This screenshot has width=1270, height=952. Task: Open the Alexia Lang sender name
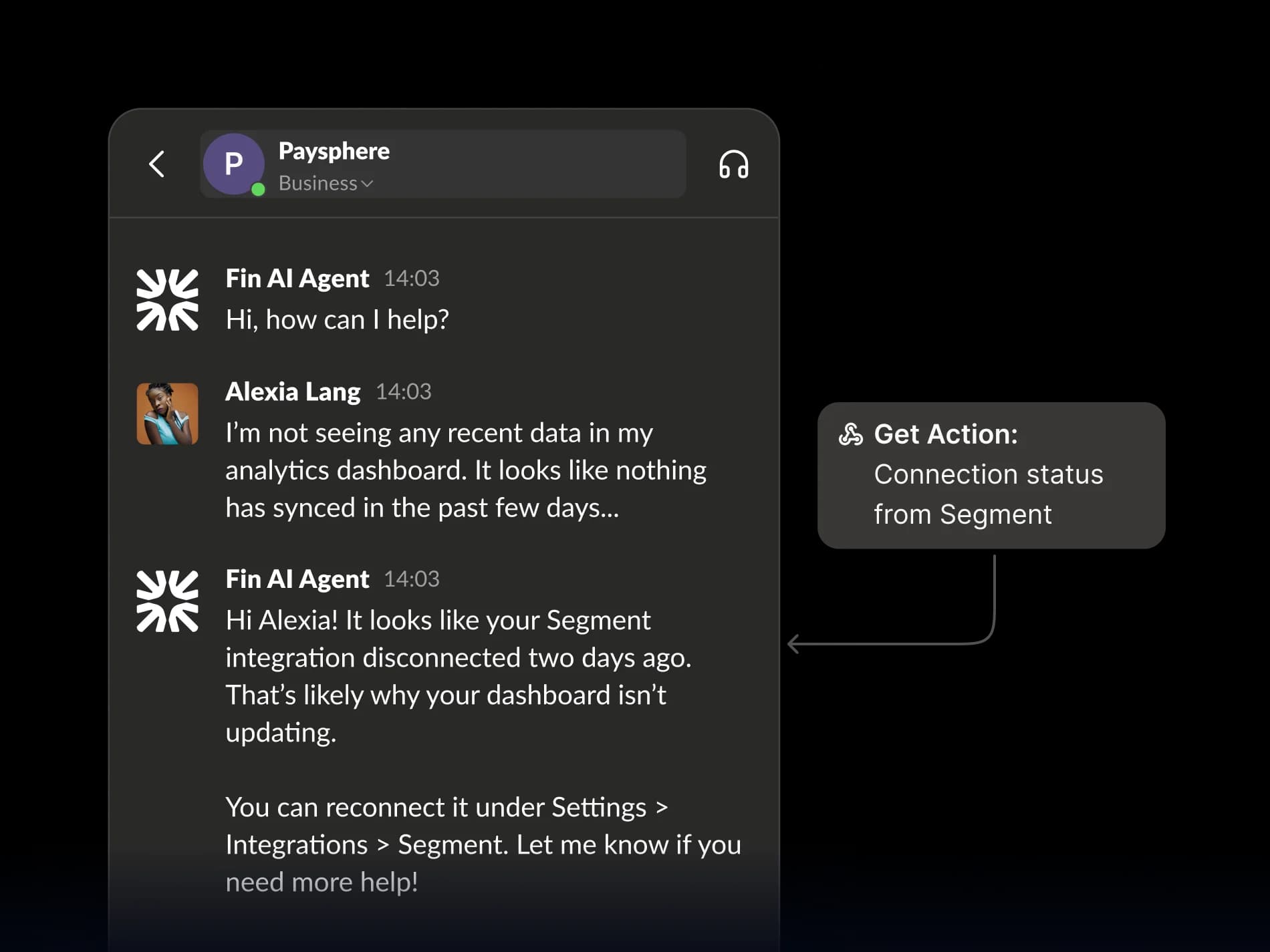293,392
